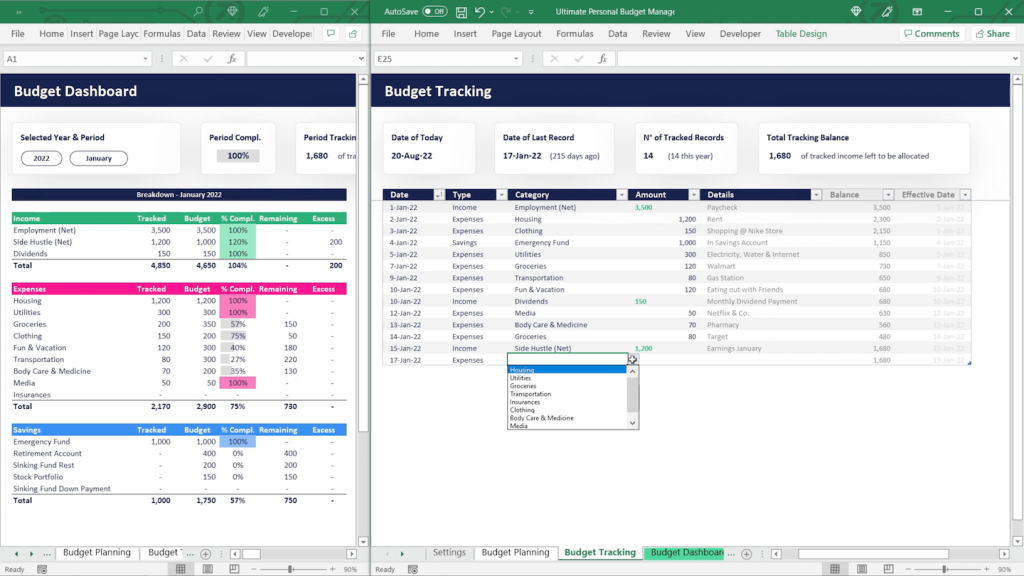This screenshot has height=576, width=1024.
Task: Click the Comments button
Action: [x=930, y=34]
